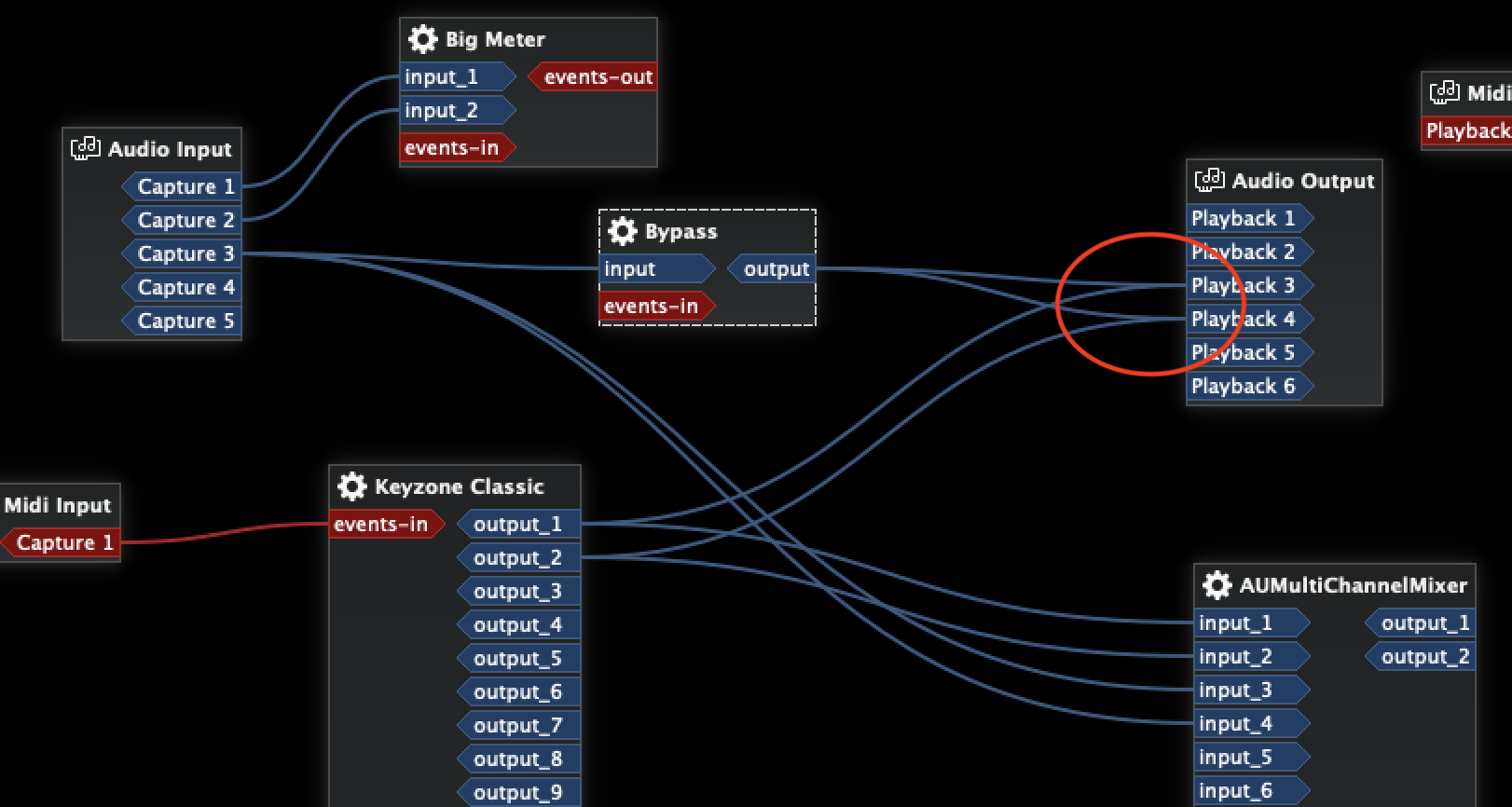Viewport: 1512px width, 807px height.
Task: Click the Audio Output device icon
Action: point(1210,181)
